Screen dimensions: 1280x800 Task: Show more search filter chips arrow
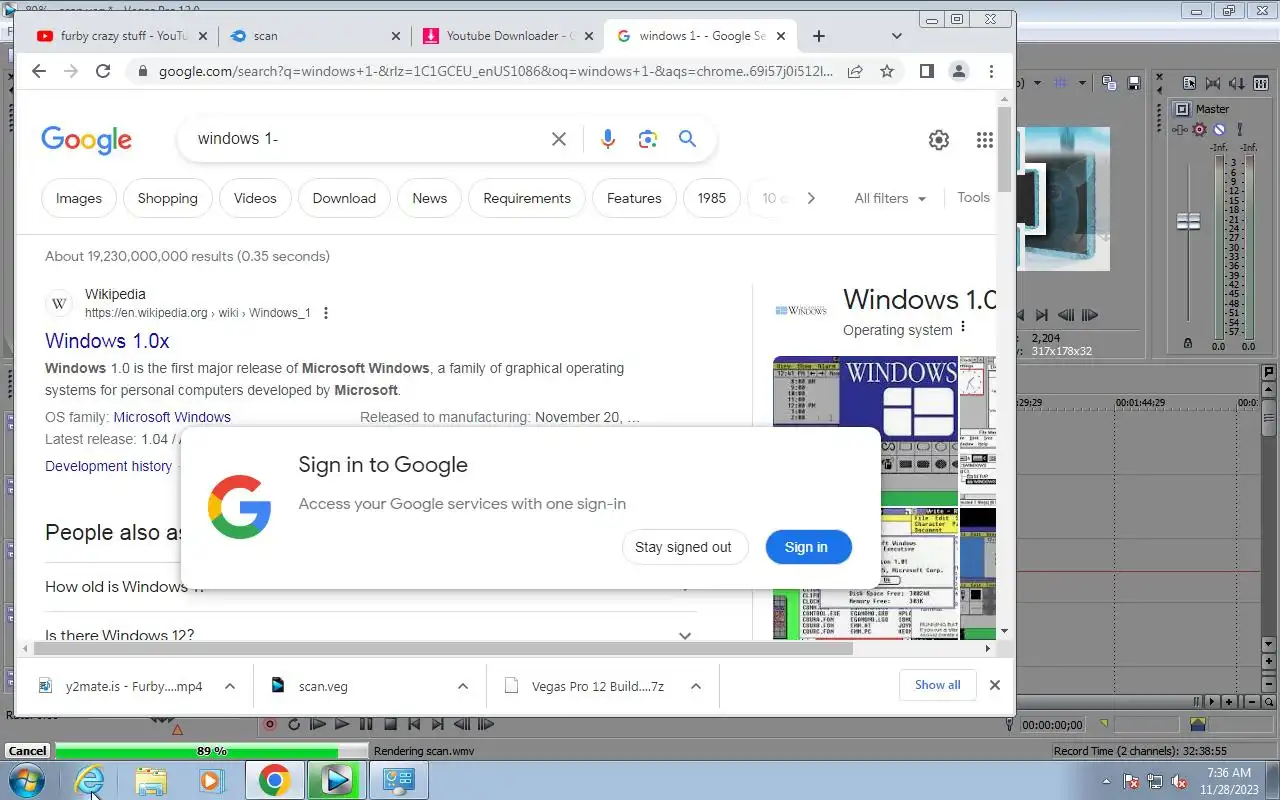[x=811, y=198]
